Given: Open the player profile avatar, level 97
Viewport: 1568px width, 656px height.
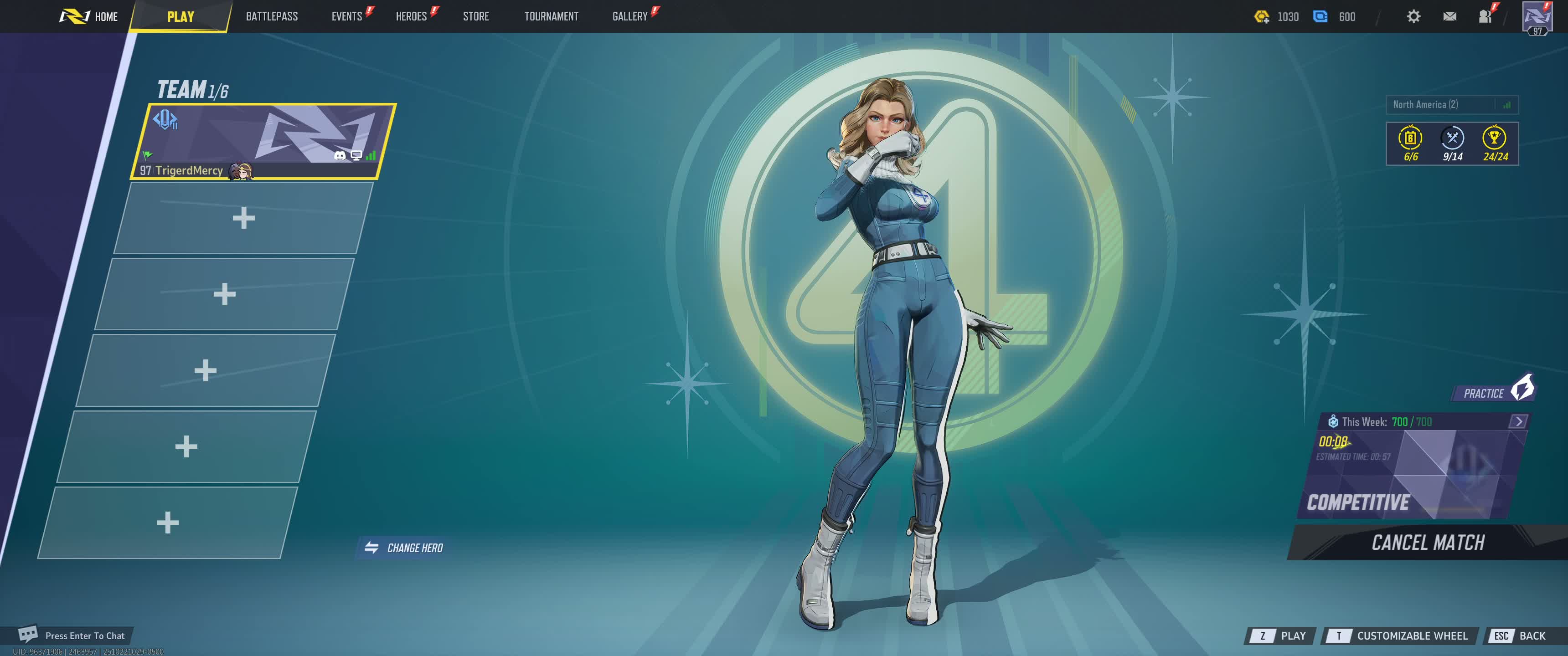Looking at the screenshot, I should [x=1537, y=17].
